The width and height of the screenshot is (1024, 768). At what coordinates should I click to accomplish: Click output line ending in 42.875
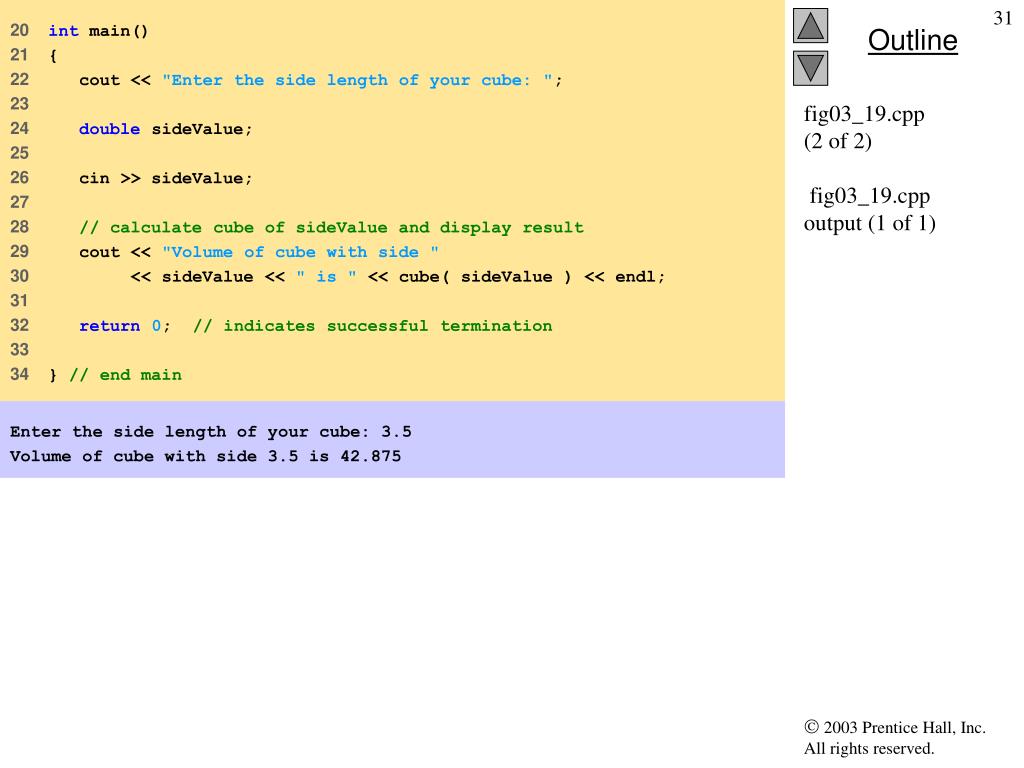(205, 456)
